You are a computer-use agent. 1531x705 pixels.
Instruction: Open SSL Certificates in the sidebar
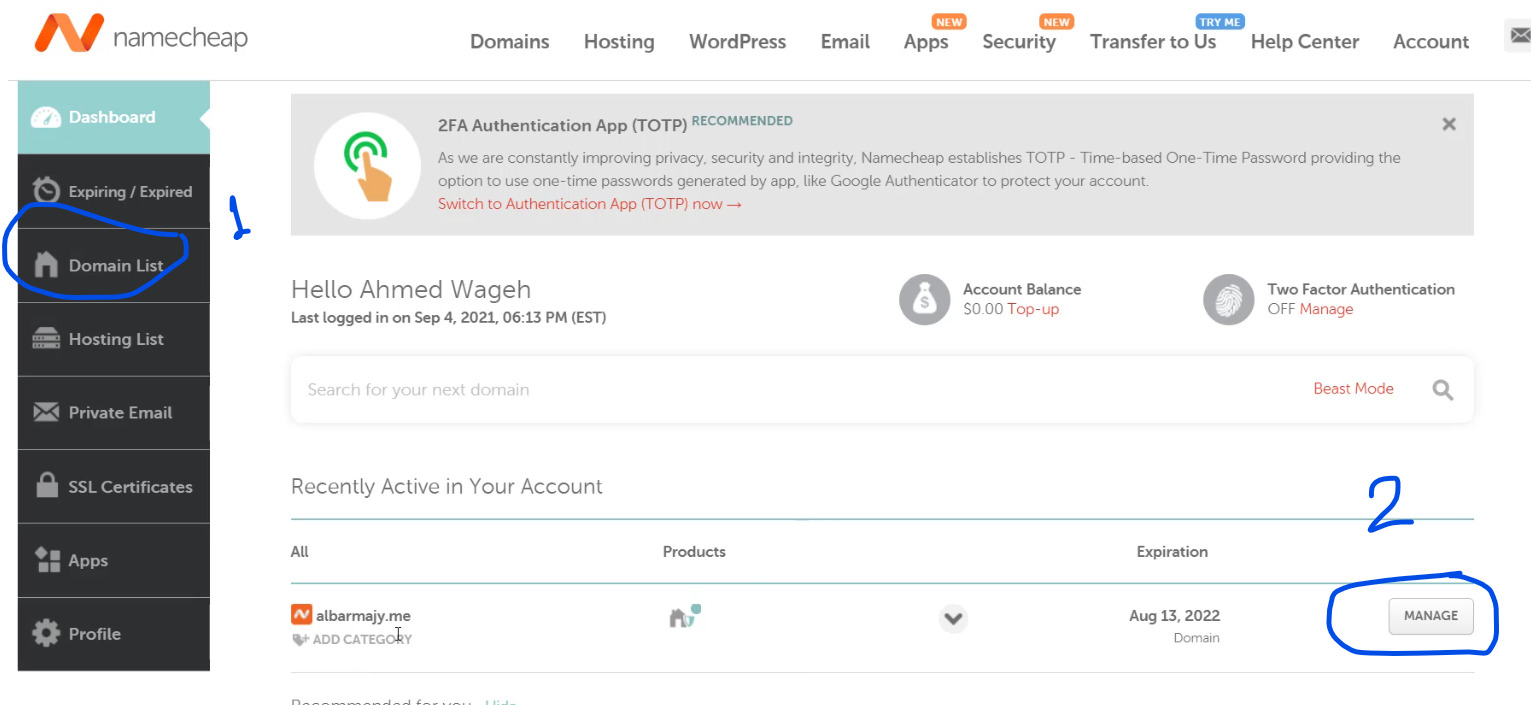pos(114,486)
